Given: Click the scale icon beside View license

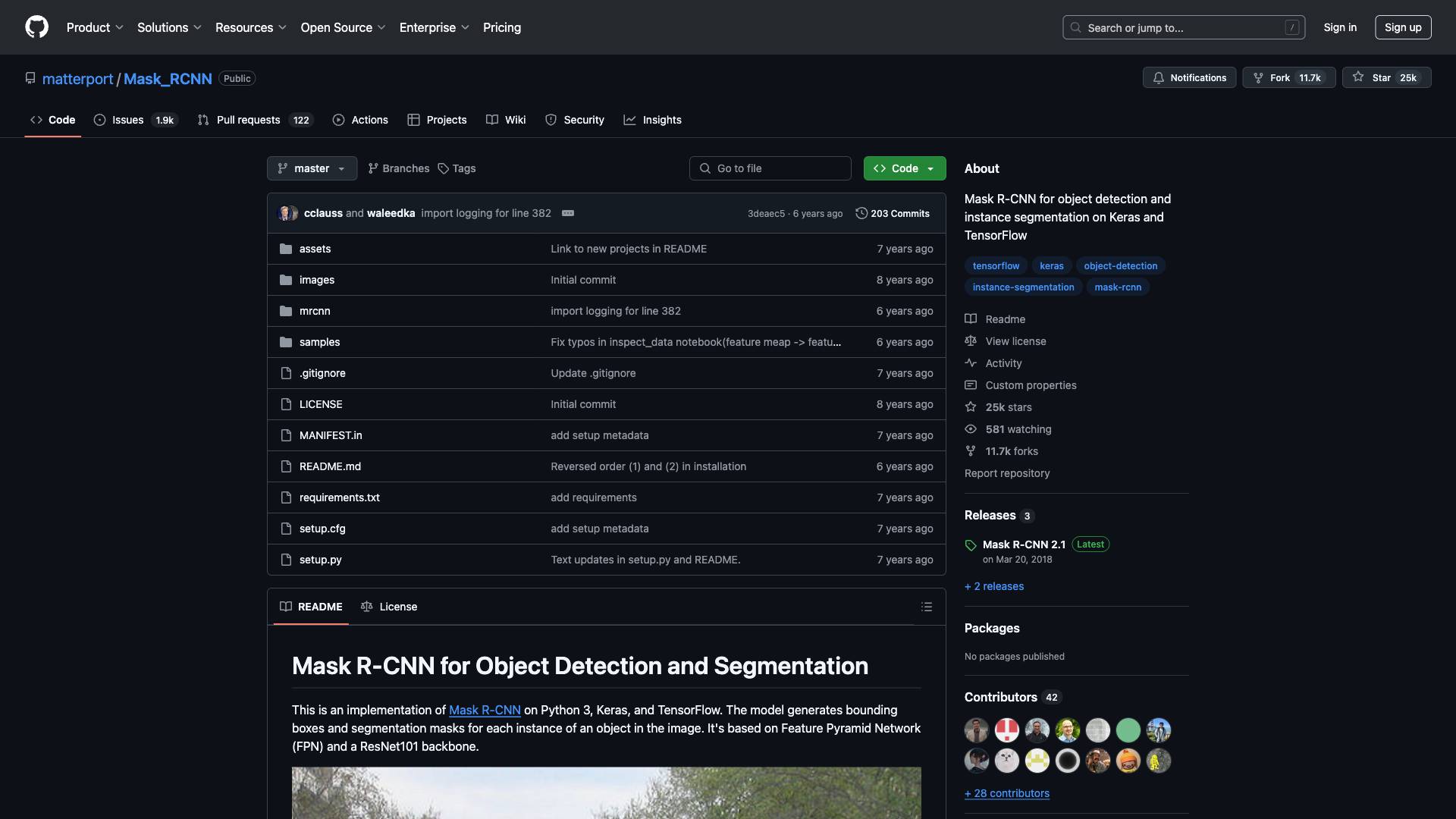Looking at the screenshot, I should coord(971,341).
